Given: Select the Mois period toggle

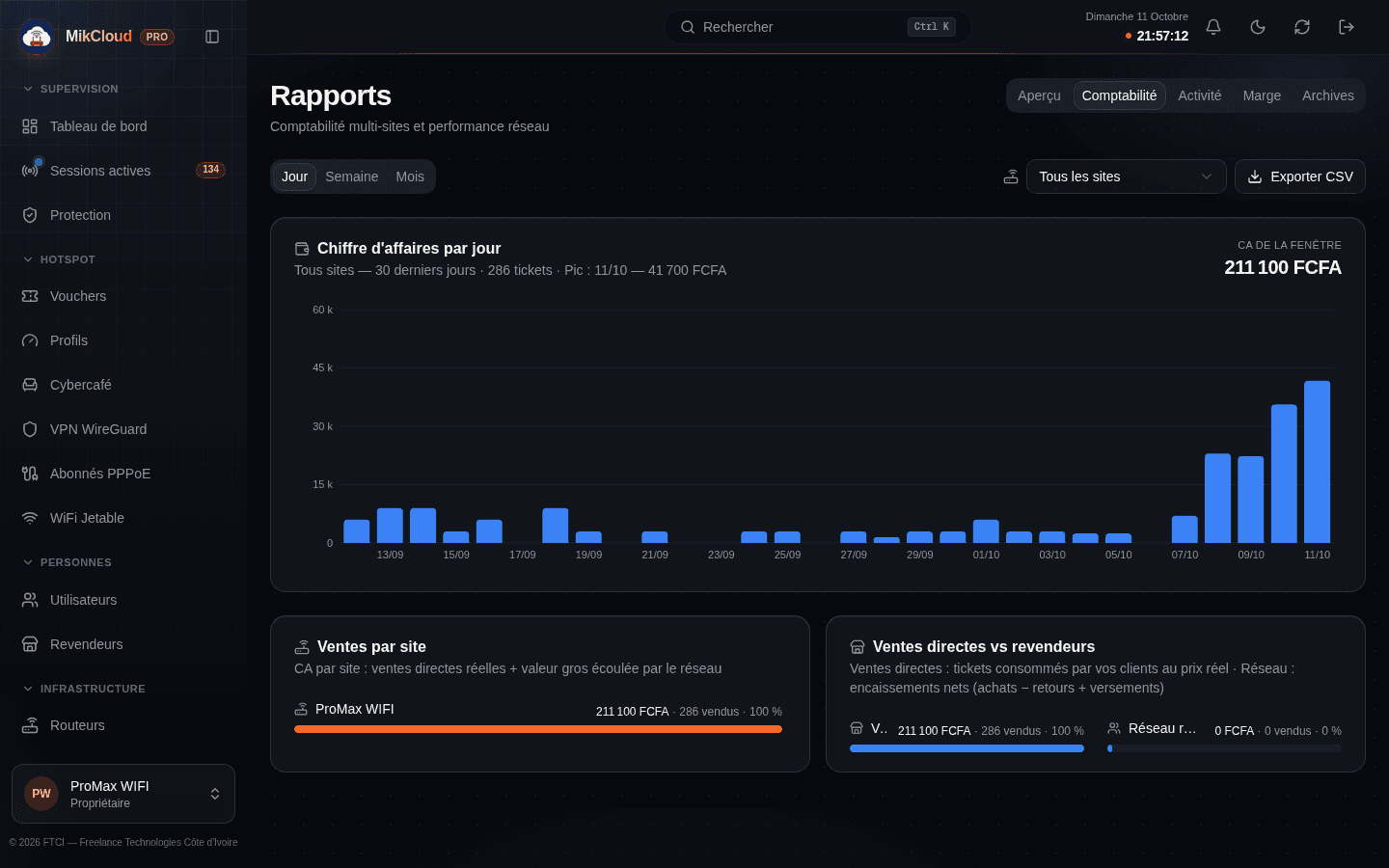Looking at the screenshot, I should click(x=410, y=176).
